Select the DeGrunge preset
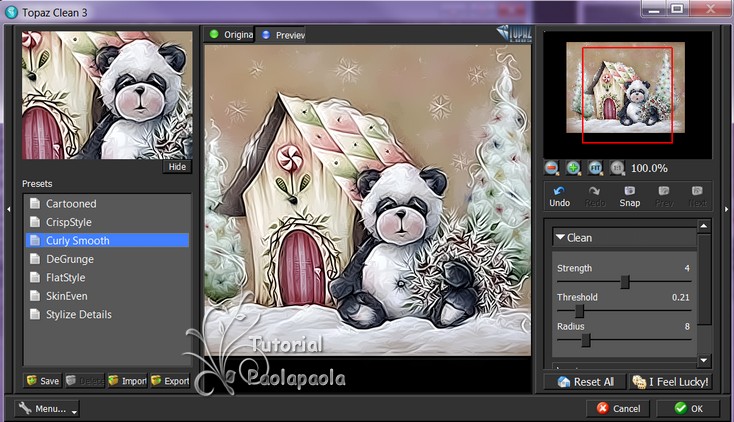734x422 pixels. point(107,259)
